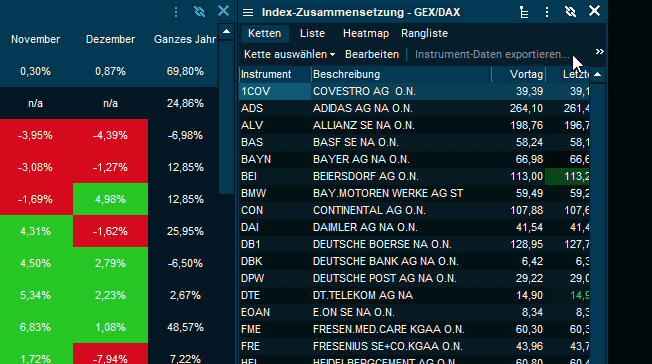
Task: Select the 1COV instrument cell
Action: (275, 92)
